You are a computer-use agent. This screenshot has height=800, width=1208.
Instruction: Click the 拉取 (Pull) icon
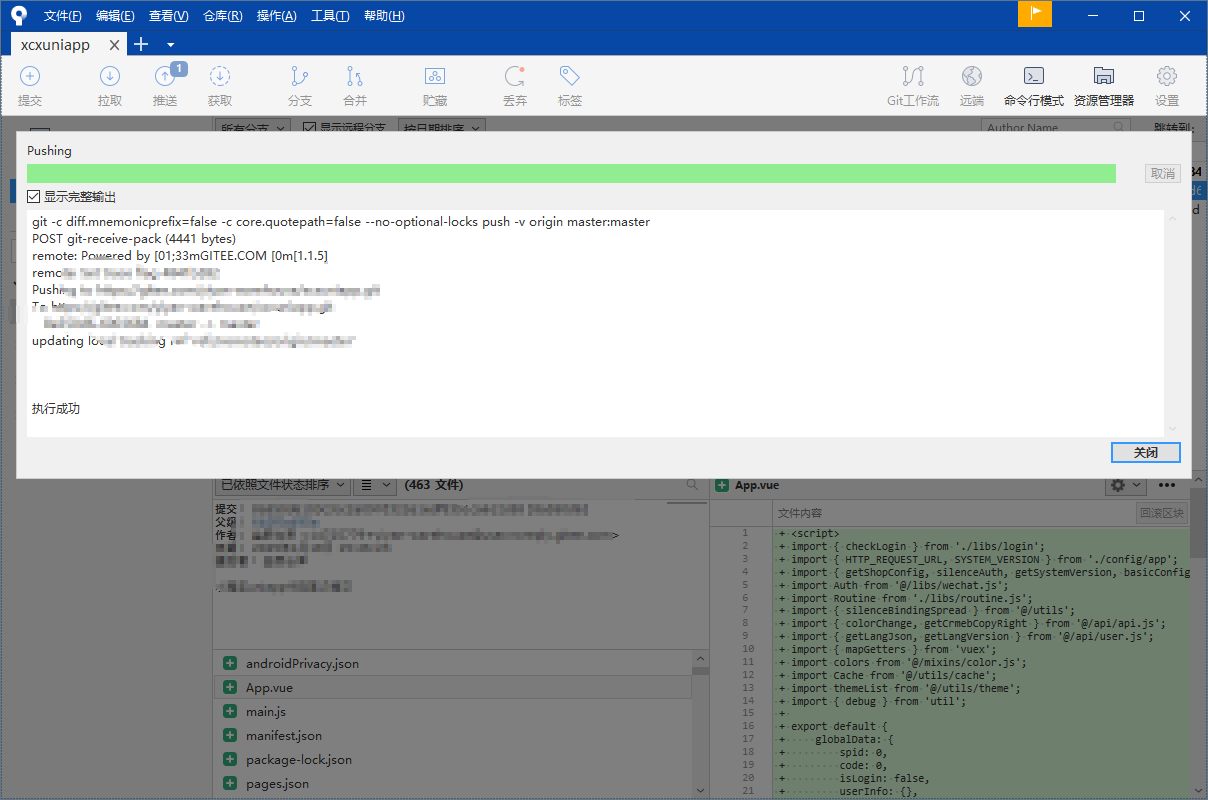click(110, 84)
